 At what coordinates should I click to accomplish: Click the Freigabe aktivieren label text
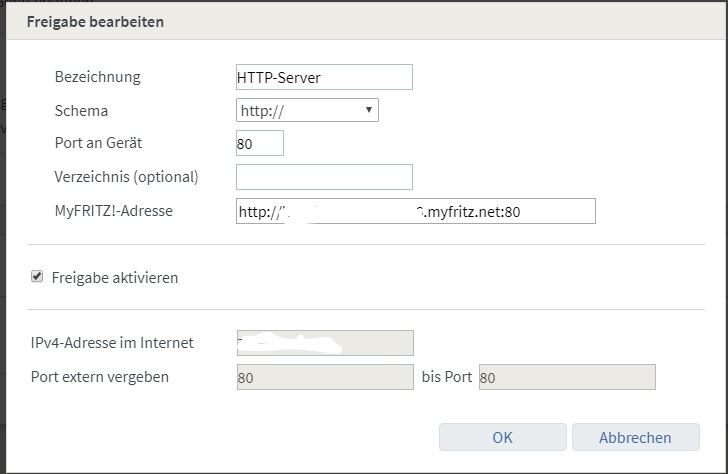point(116,278)
